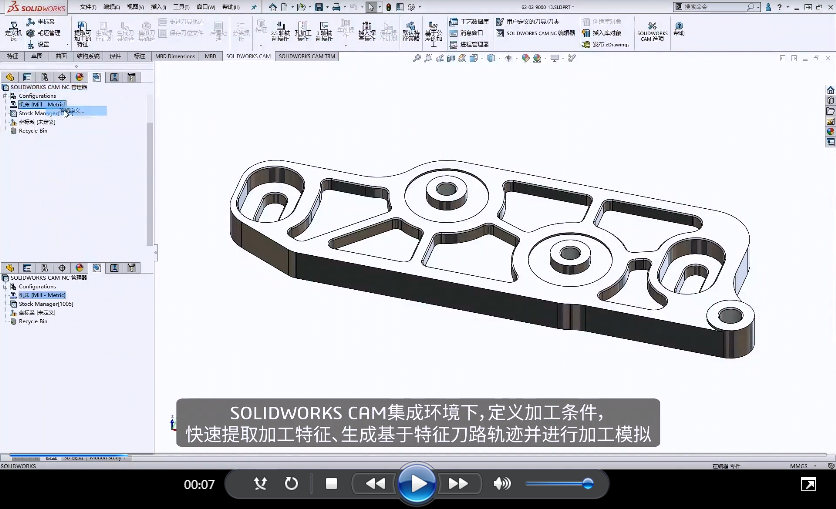836x509 pixels.
Task: Click the Save icon in the top toolbar
Action: (319, 7)
